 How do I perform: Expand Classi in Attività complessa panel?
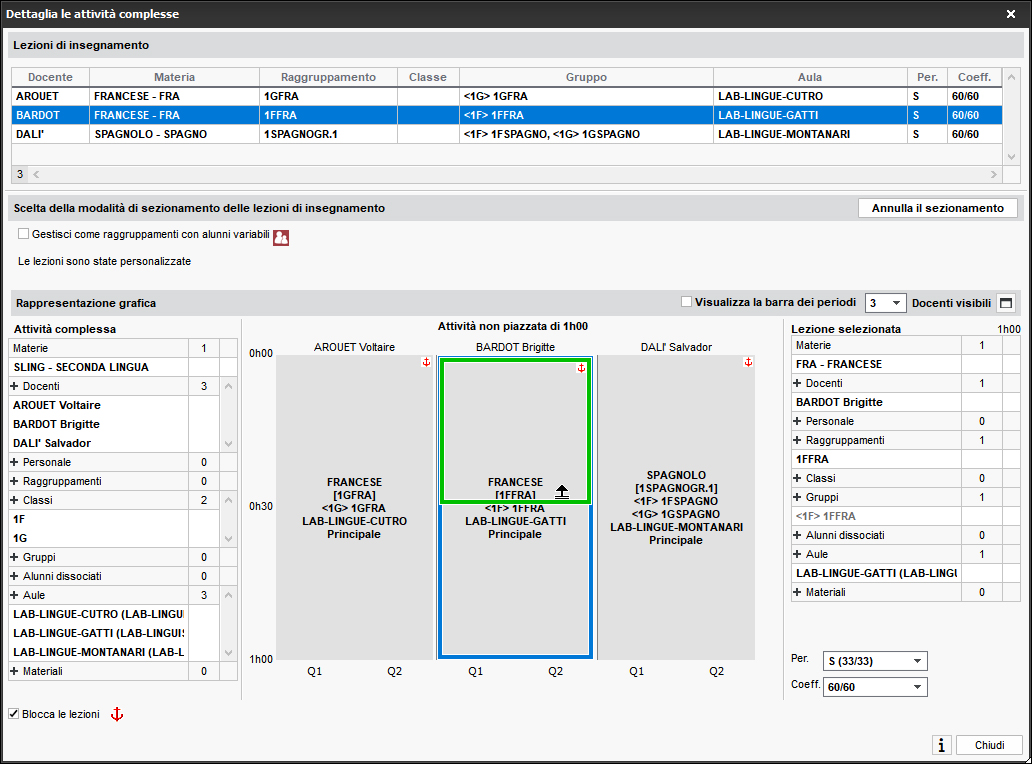[x=14, y=501]
